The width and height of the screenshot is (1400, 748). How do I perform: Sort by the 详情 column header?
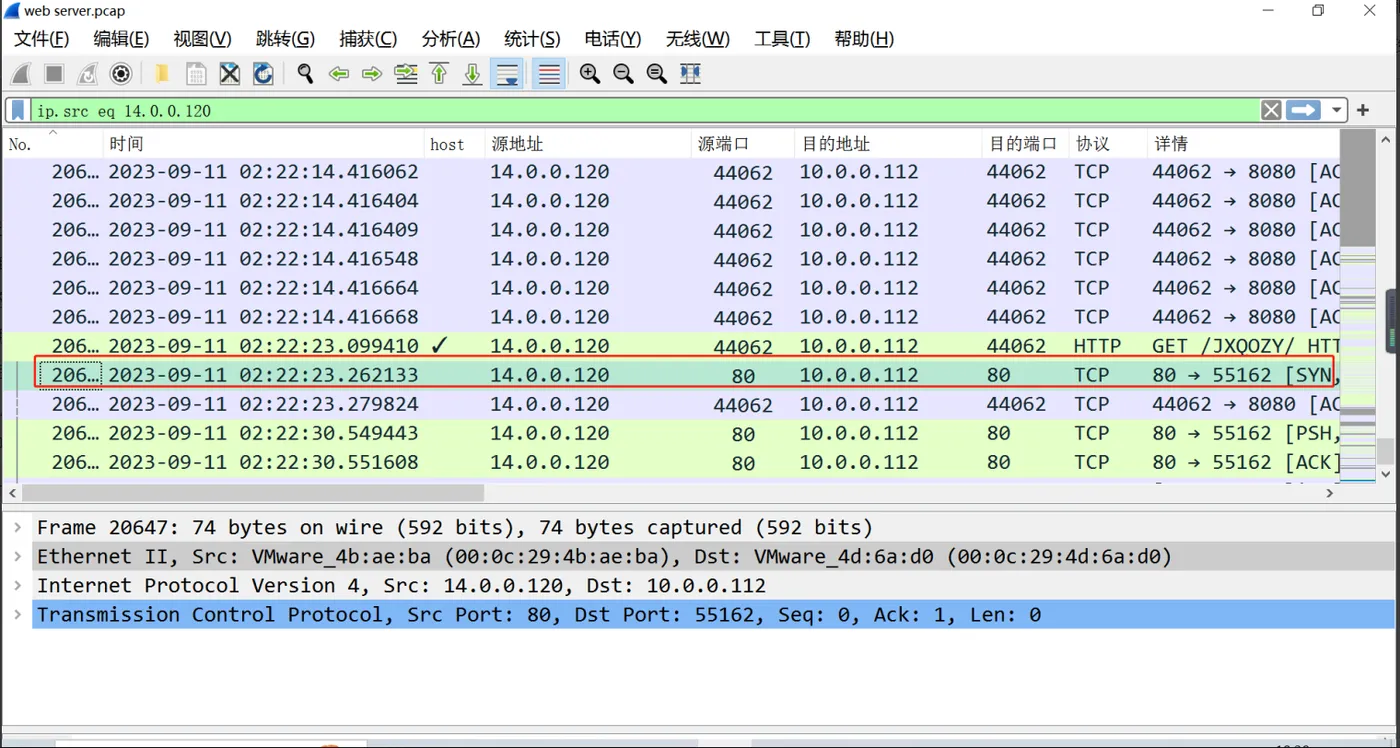point(1243,144)
